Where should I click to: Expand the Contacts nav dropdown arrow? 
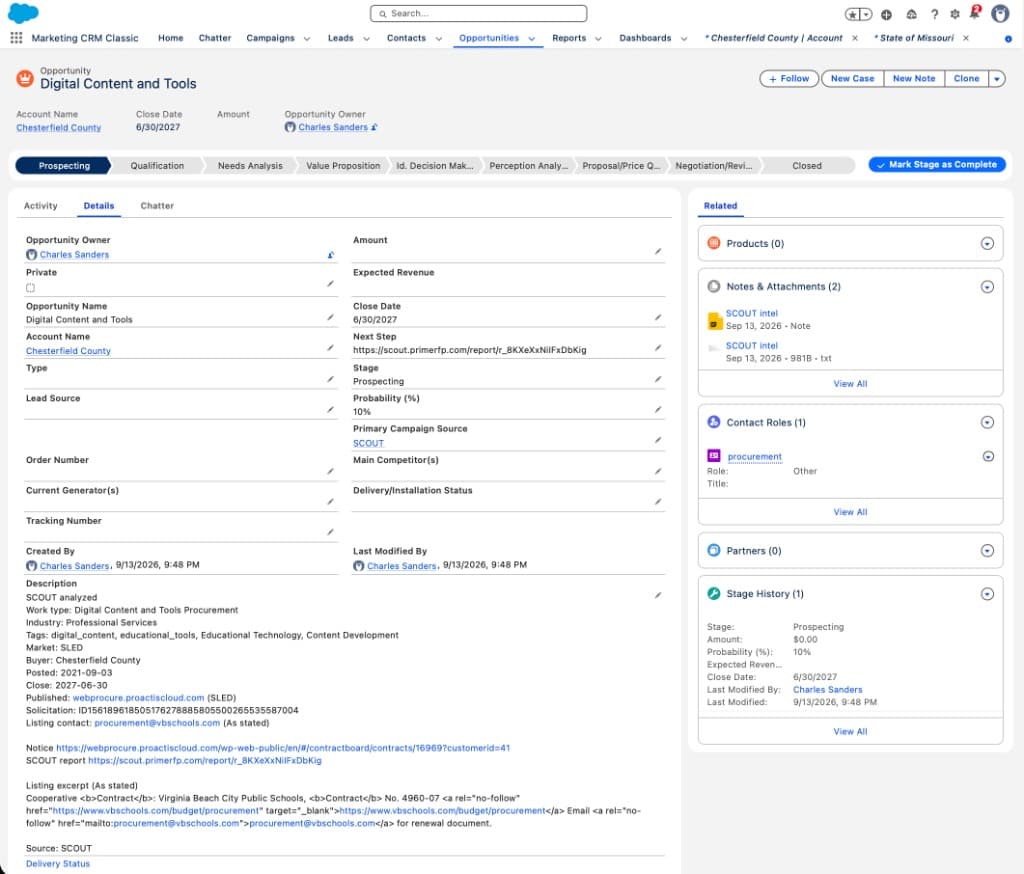439,39
